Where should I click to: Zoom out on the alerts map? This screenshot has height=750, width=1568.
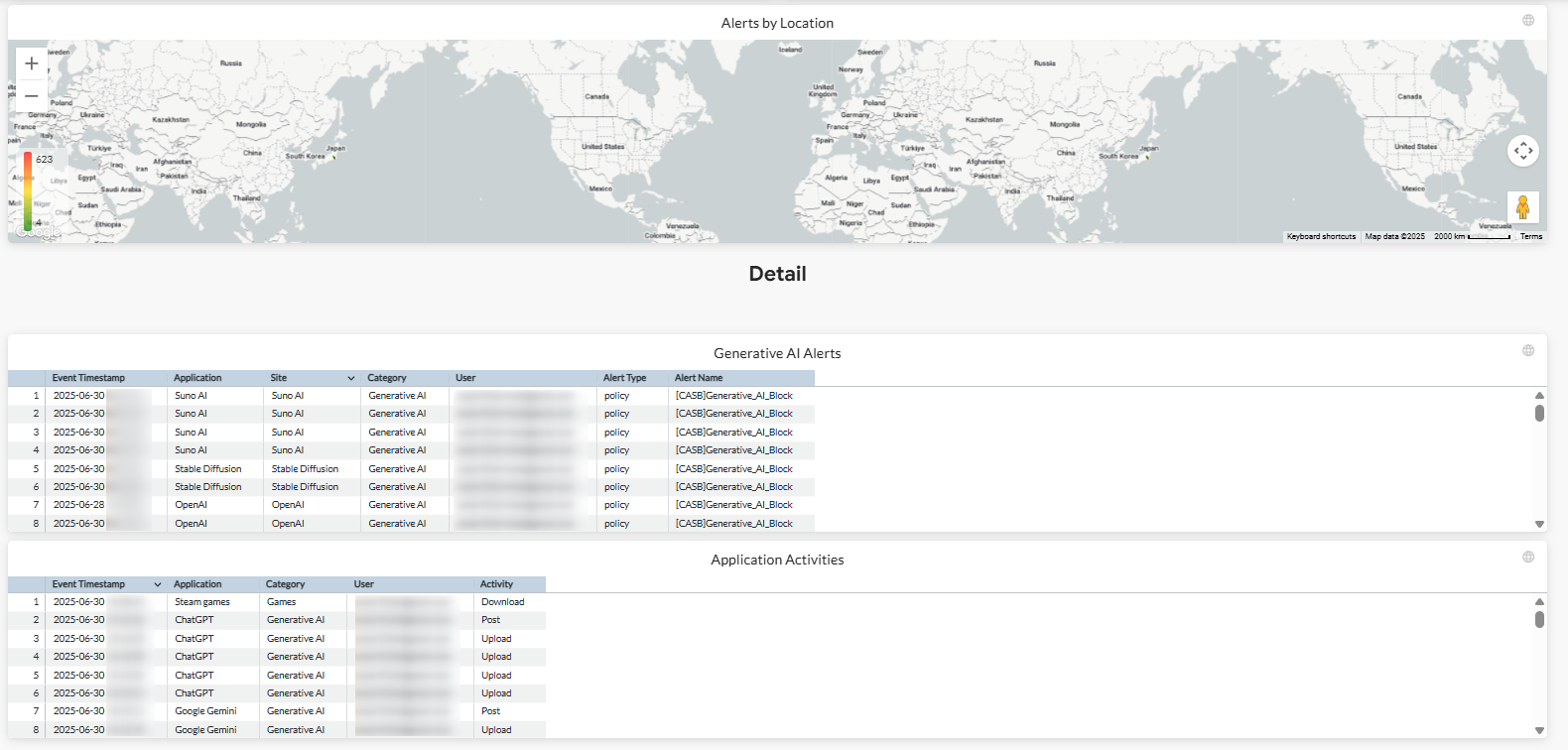(x=32, y=96)
